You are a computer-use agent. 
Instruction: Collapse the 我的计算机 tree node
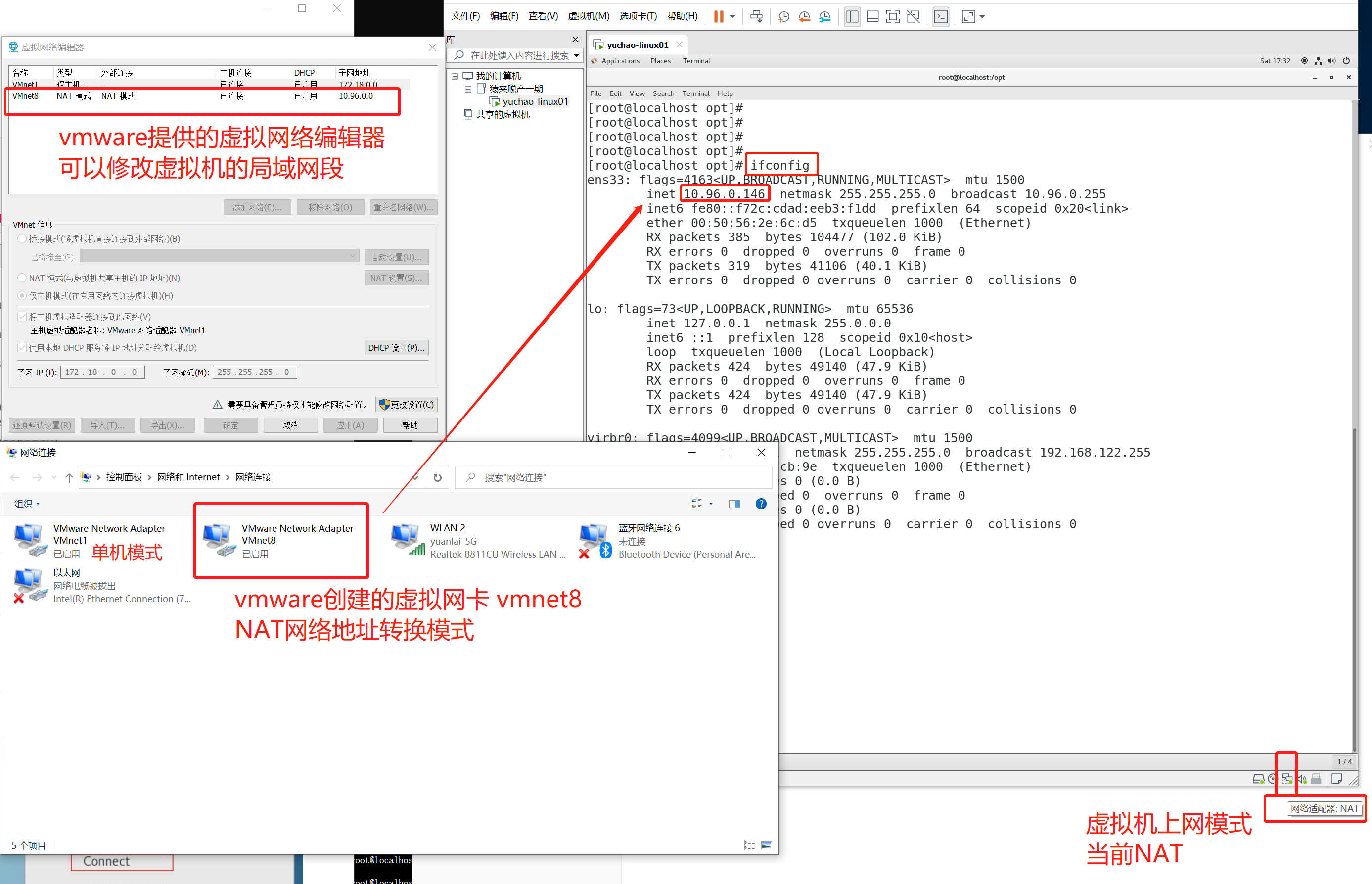click(x=455, y=76)
